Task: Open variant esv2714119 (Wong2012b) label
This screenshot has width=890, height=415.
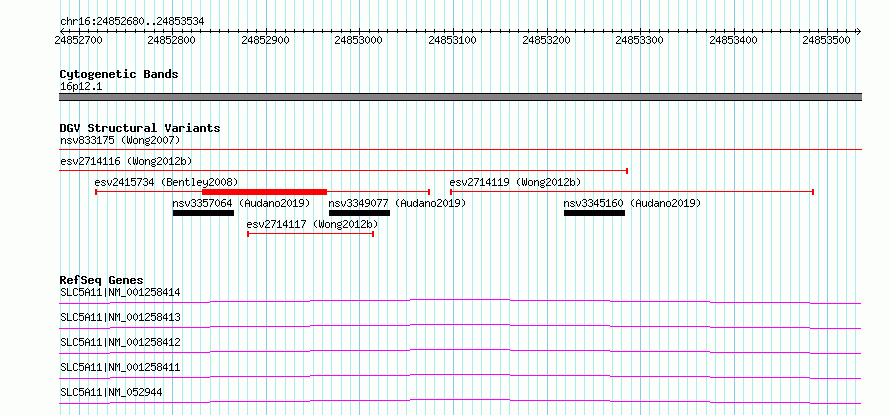Action: (x=515, y=182)
